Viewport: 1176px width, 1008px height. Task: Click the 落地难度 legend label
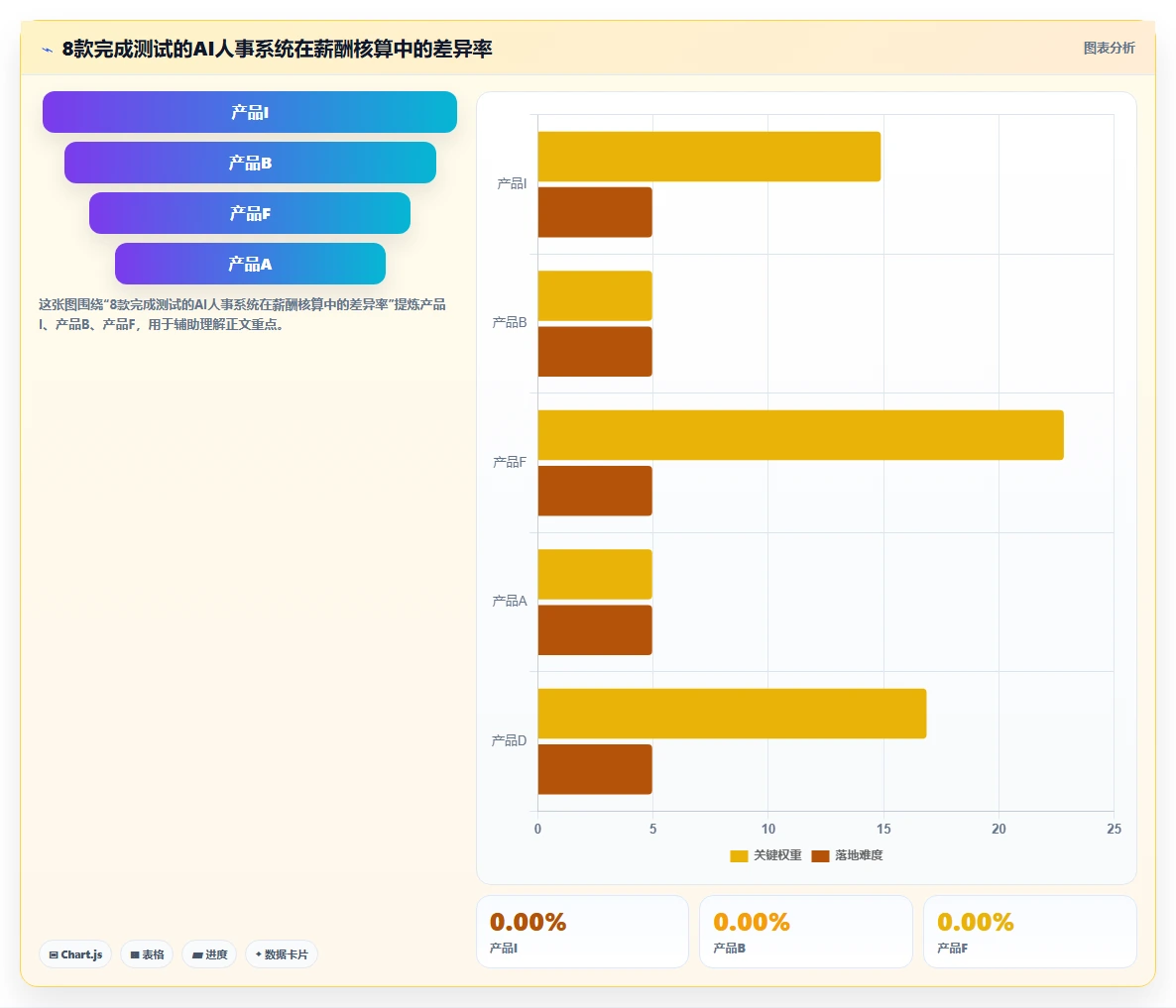[859, 855]
